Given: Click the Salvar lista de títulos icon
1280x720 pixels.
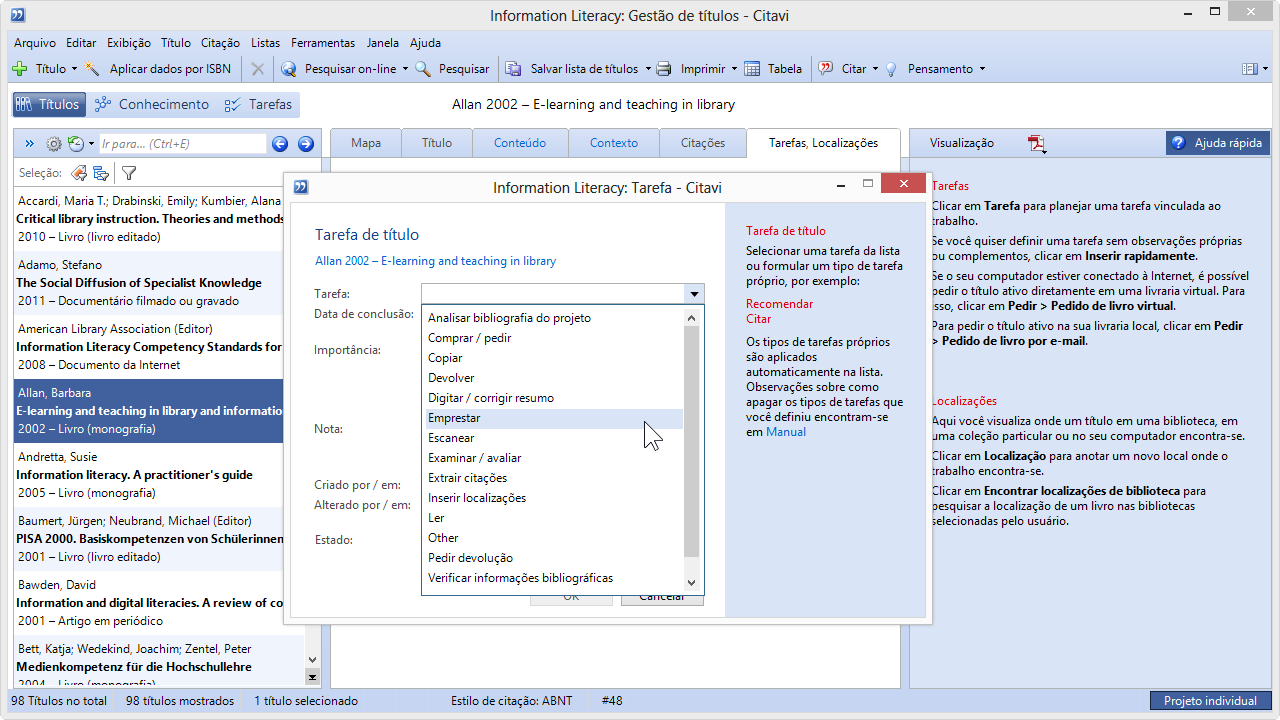Looking at the screenshot, I should point(514,69).
